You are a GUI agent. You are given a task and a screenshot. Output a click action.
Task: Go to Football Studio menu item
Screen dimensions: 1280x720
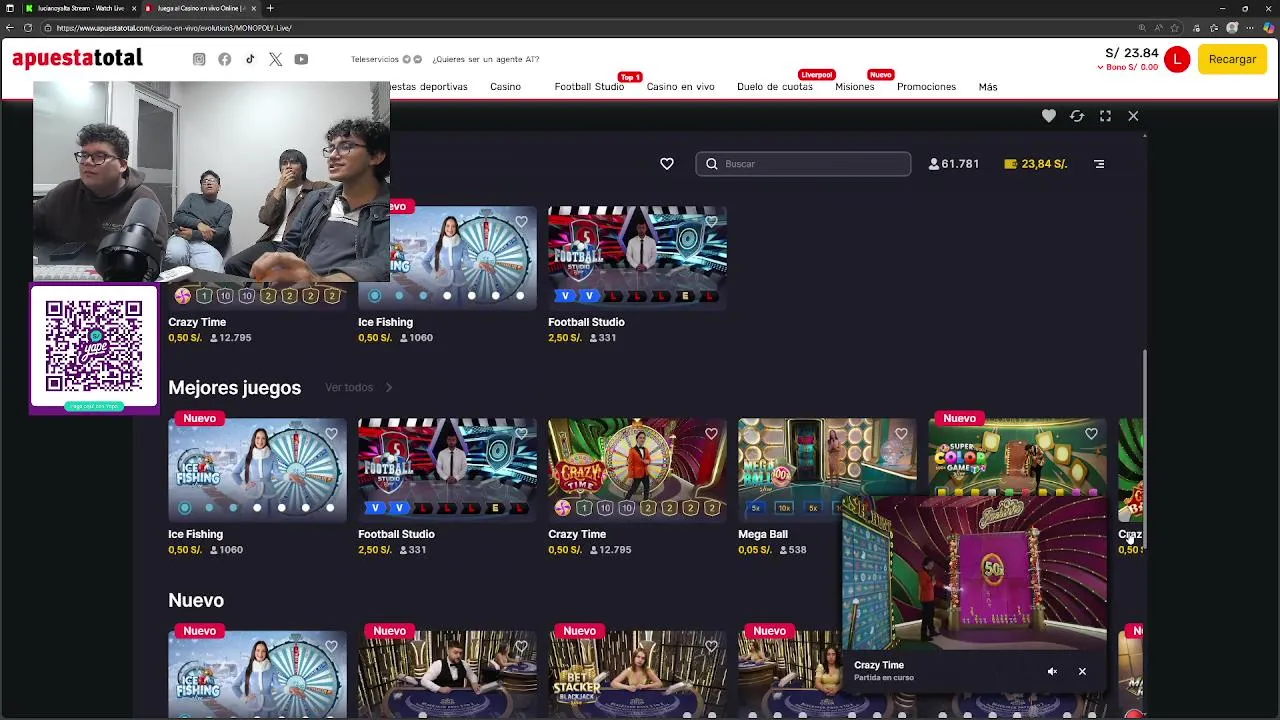(589, 87)
